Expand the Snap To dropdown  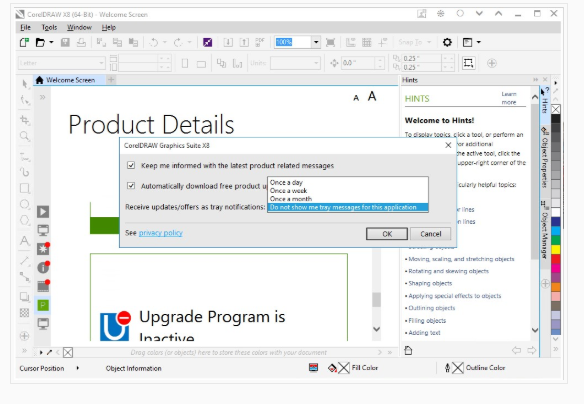tap(429, 42)
